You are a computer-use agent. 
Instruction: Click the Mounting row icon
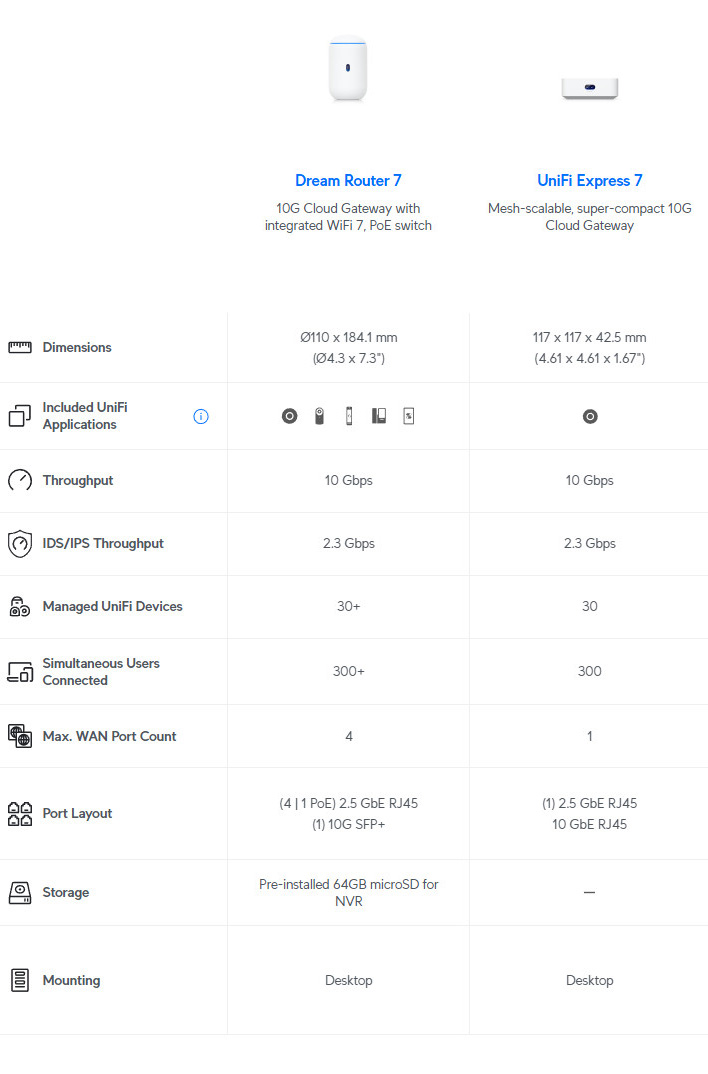(x=20, y=980)
